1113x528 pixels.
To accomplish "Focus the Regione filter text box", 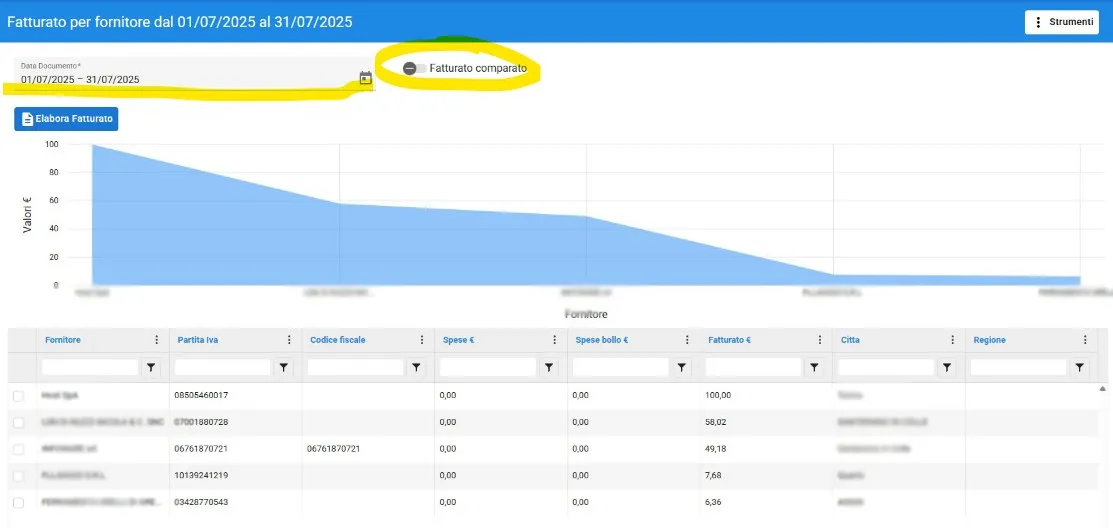I will point(1018,367).
